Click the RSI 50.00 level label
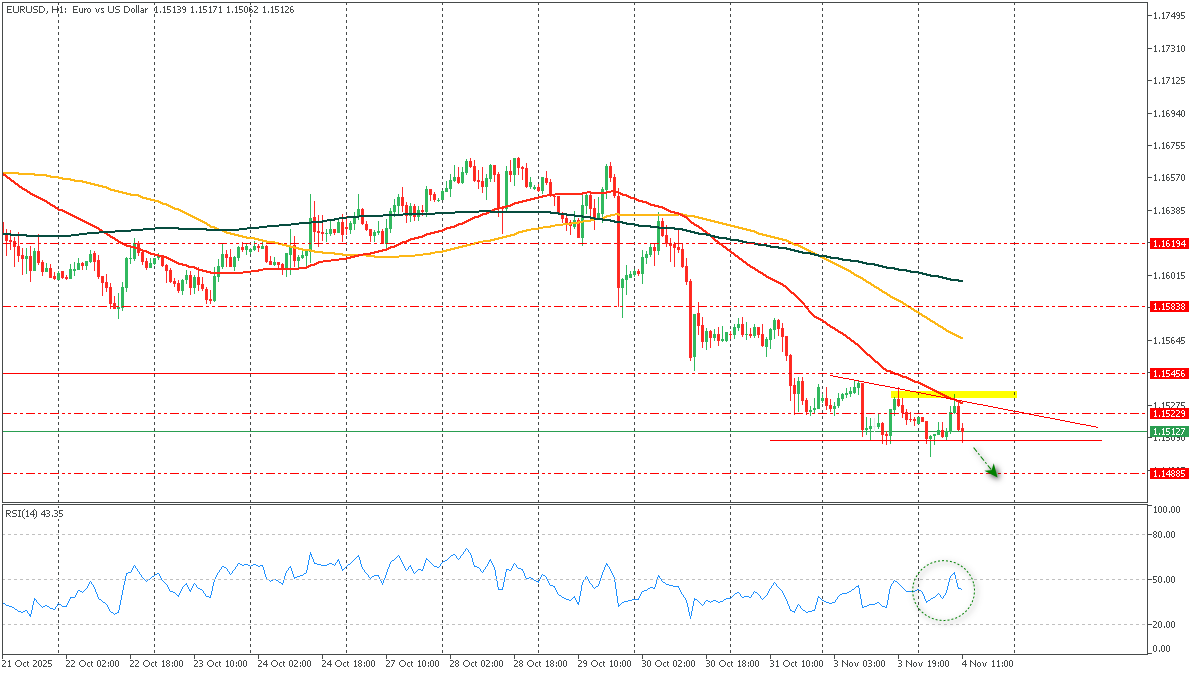This screenshot has width=1200, height=675. click(1160, 579)
